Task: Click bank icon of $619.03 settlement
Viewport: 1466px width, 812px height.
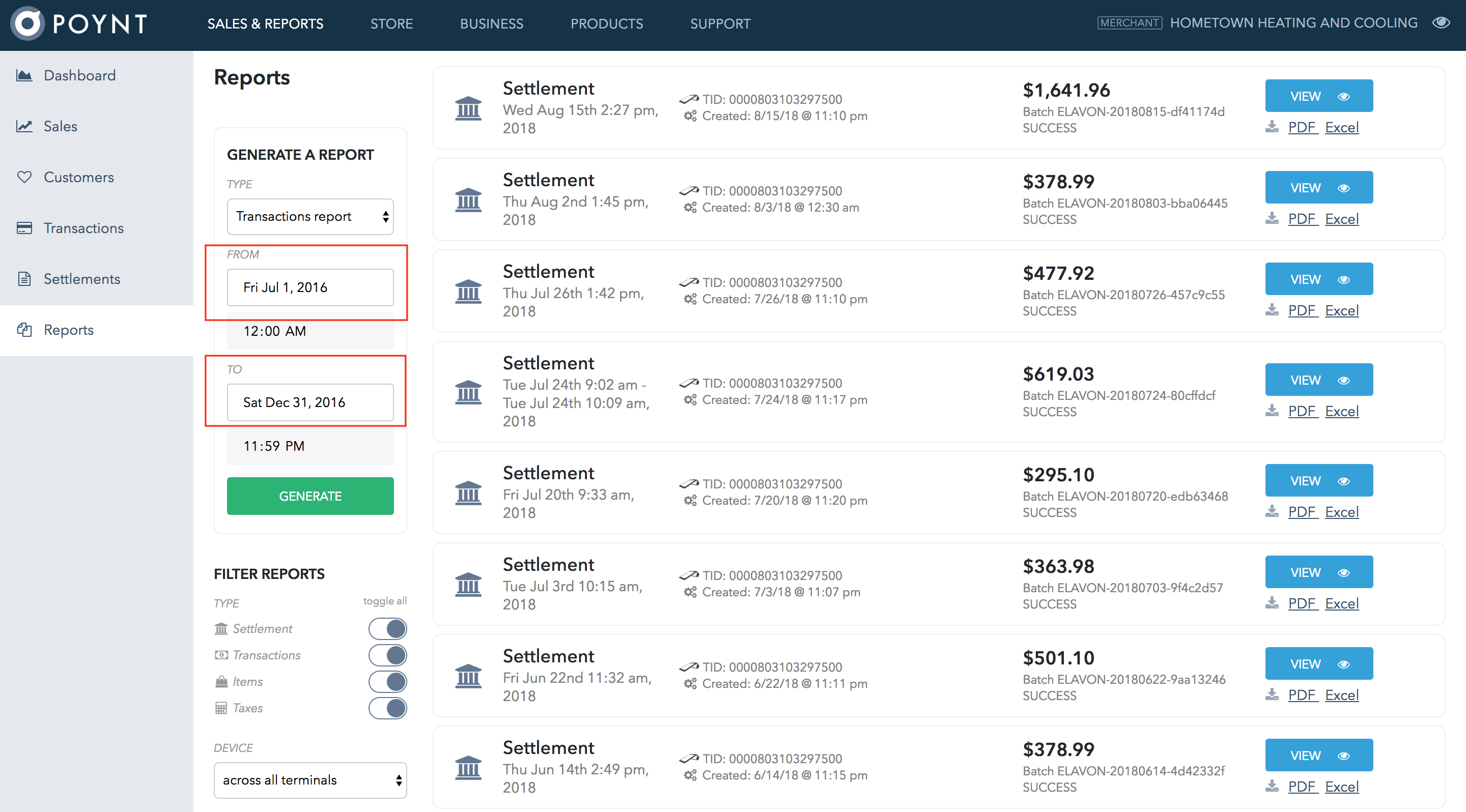Action: click(468, 392)
